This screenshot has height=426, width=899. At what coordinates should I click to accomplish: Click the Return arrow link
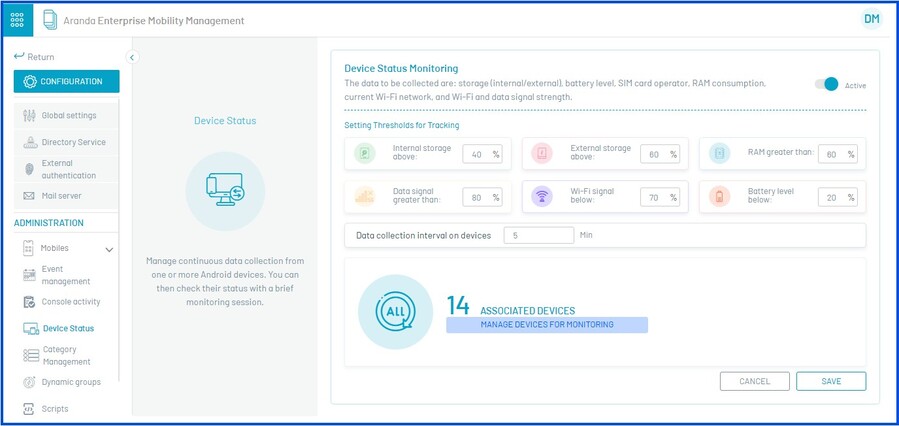(x=34, y=57)
